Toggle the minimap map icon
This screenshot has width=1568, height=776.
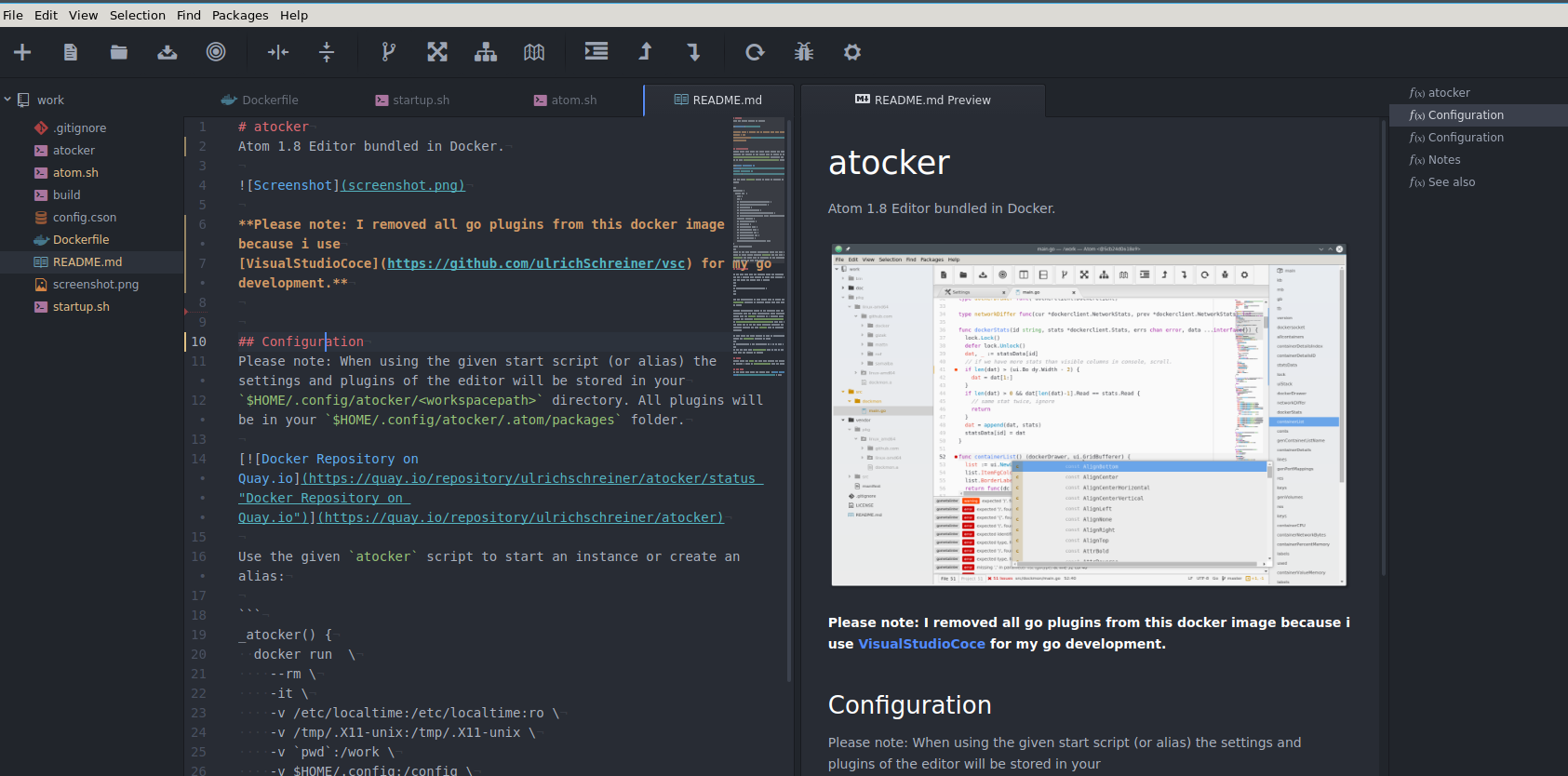(x=534, y=52)
